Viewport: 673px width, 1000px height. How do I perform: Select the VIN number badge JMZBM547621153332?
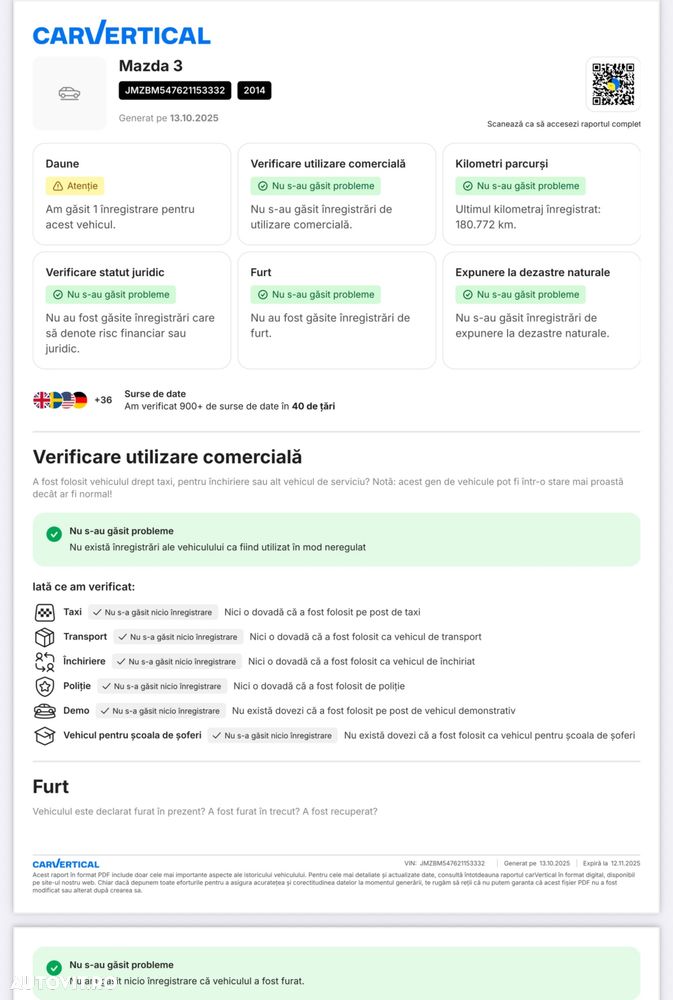[x=175, y=90]
